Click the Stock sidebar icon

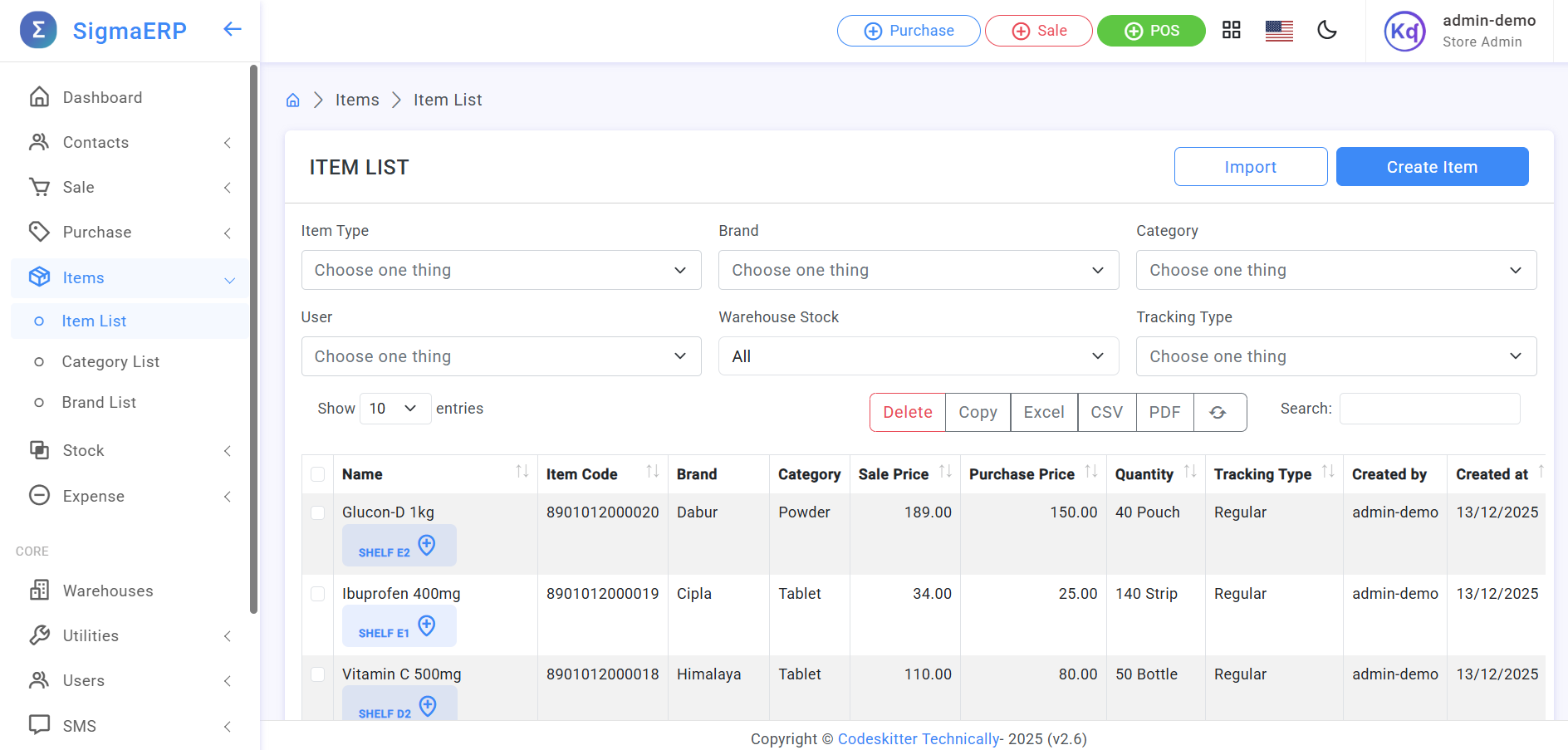(x=39, y=450)
